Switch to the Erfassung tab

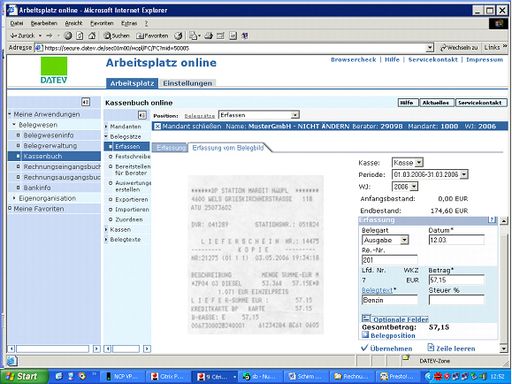(170, 148)
